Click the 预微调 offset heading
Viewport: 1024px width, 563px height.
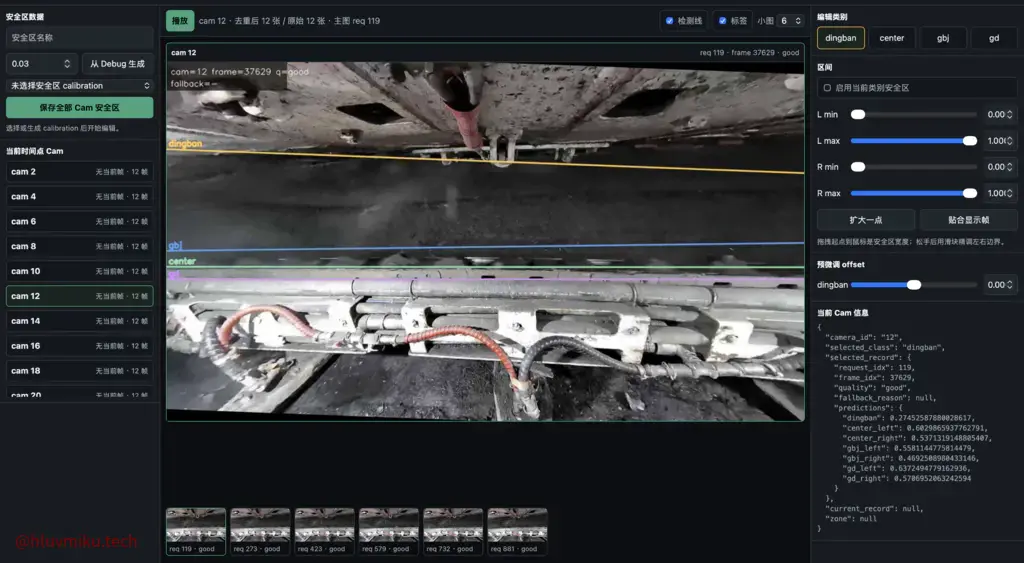tap(840, 265)
